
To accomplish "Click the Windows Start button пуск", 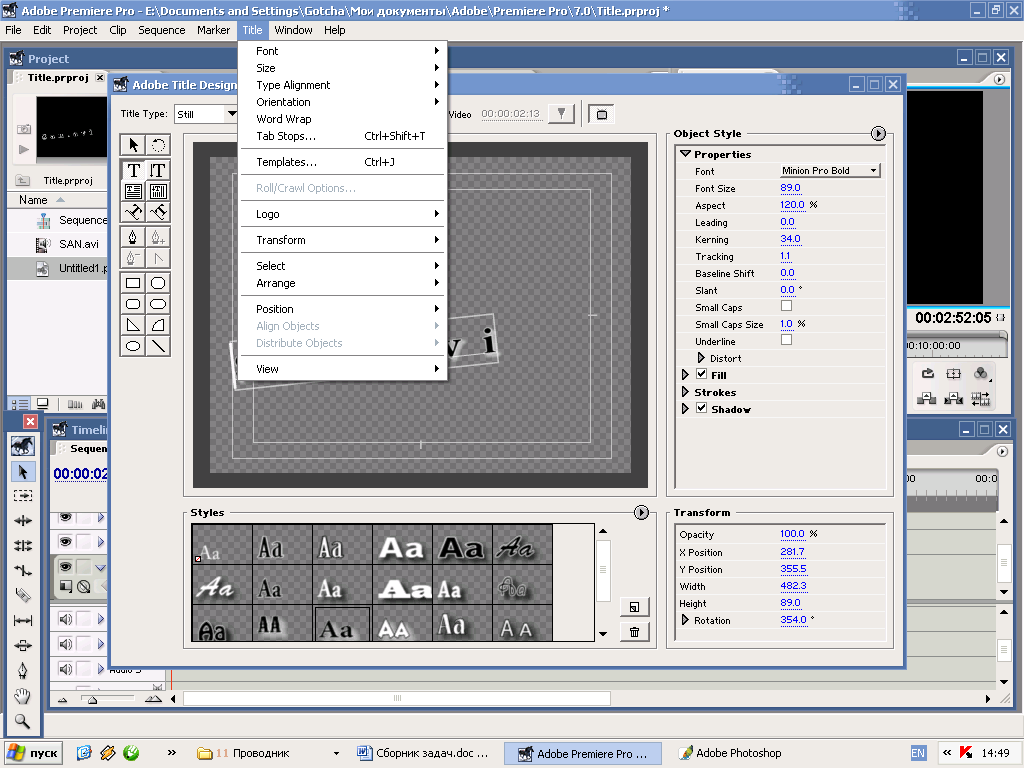I will 32,753.
